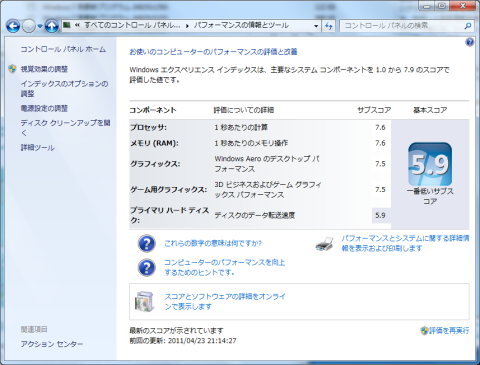Open パフォーマンスとシステムに関する詳細情報 print link

click(405, 243)
